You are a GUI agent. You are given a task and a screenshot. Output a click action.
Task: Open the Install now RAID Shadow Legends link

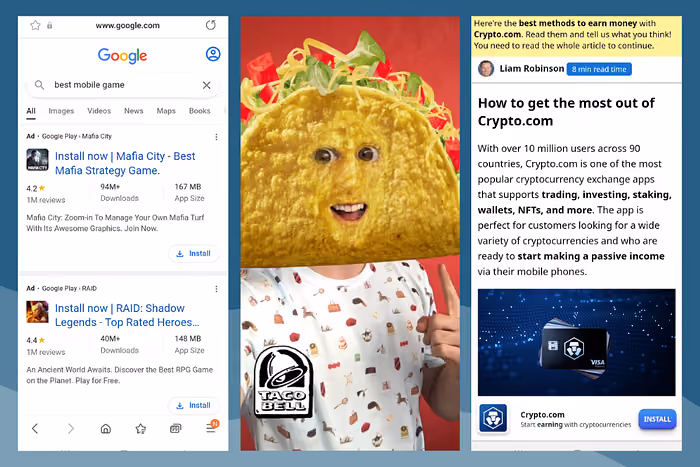pyautogui.click(x=127, y=315)
